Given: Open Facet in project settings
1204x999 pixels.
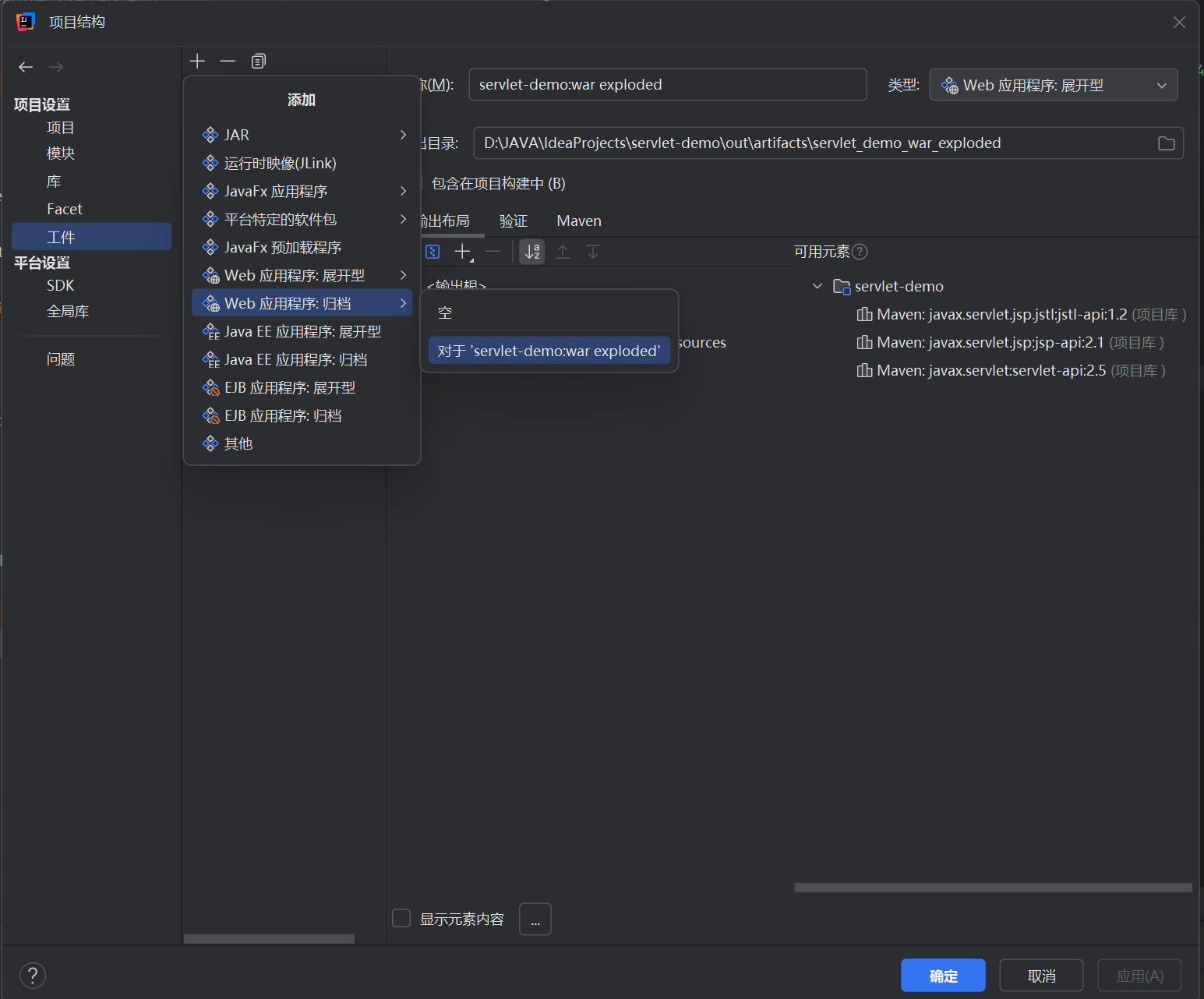Looking at the screenshot, I should coord(65,209).
